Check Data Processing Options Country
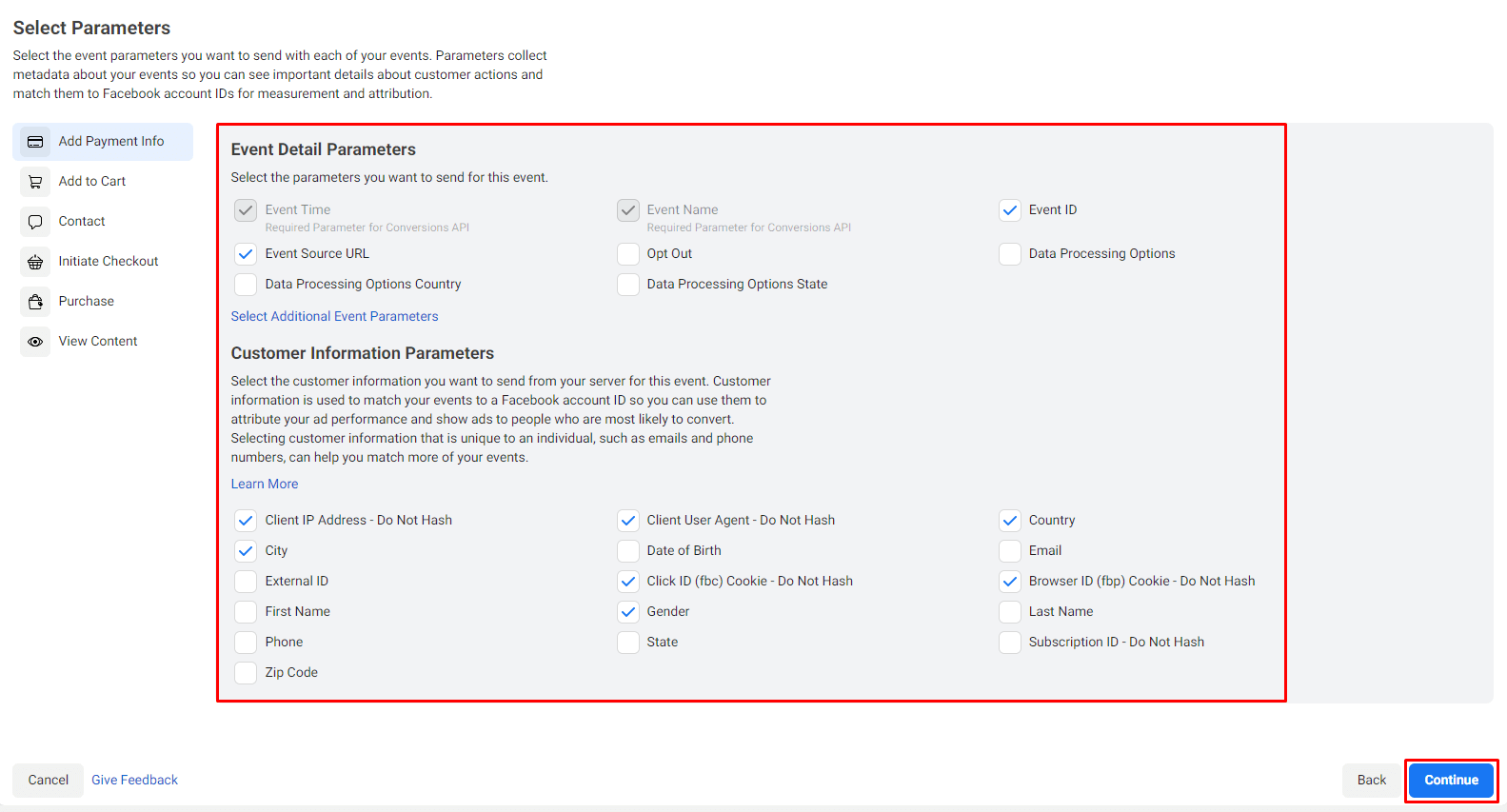Viewport: 1507px width, 812px height. pyautogui.click(x=246, y=285)
